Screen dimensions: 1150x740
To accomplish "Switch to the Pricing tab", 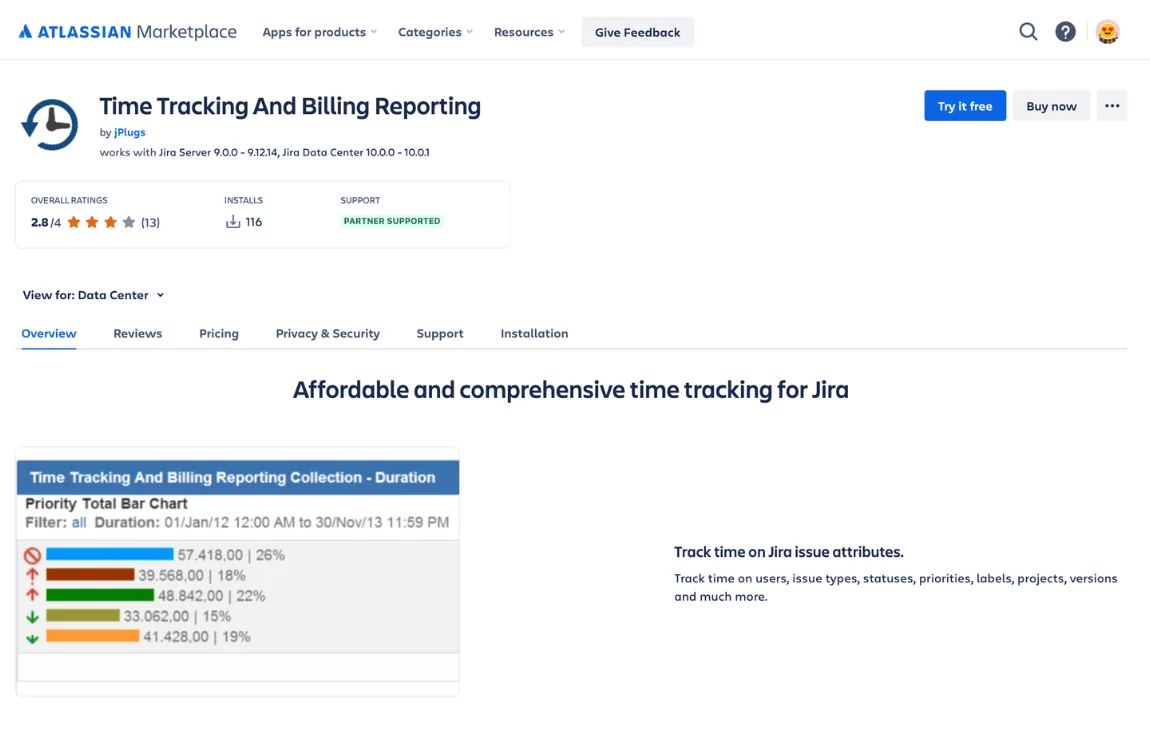I will coord(219,333).
